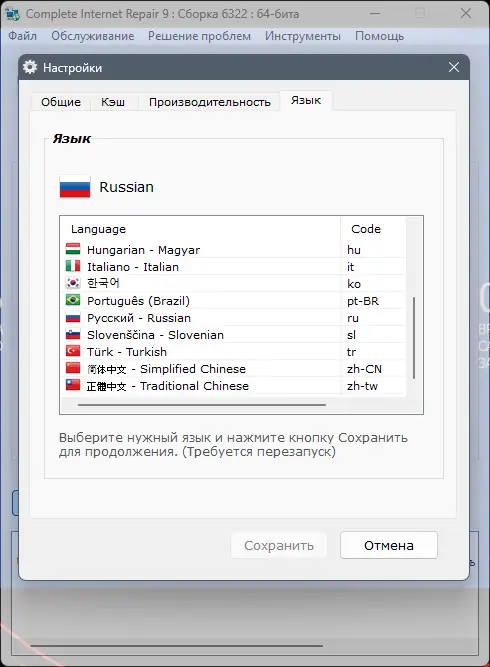
Task: Click the Language column header
Action: pos(200,229)
